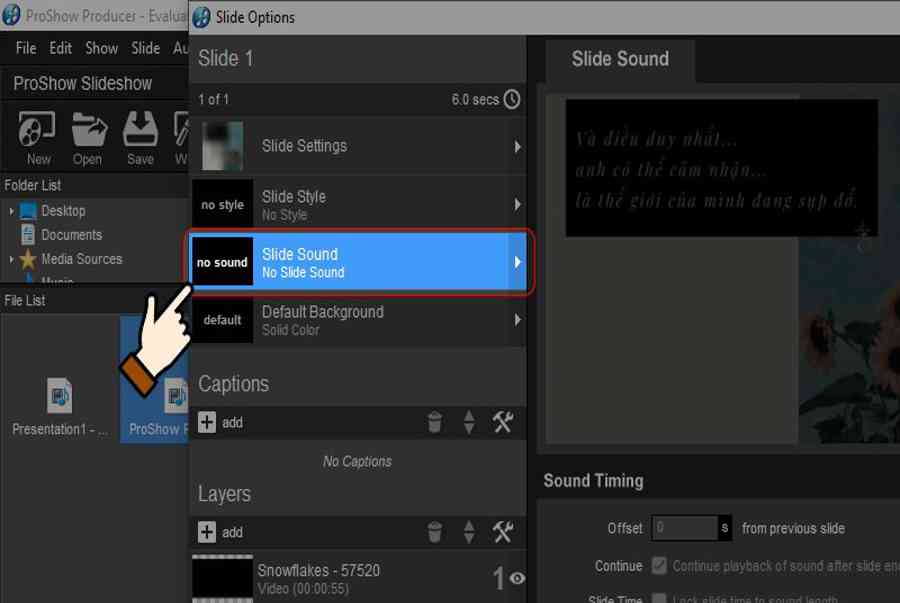
Task: Click the Captions reorder up/down arrows
Action: (x=468, y=423)
